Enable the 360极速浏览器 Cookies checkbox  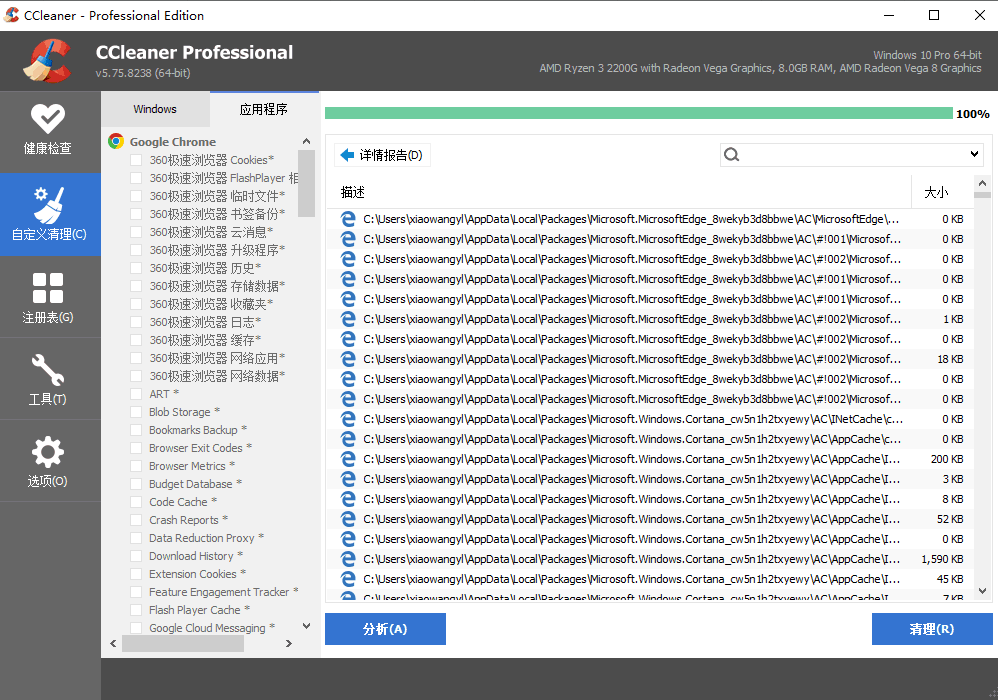136,160
